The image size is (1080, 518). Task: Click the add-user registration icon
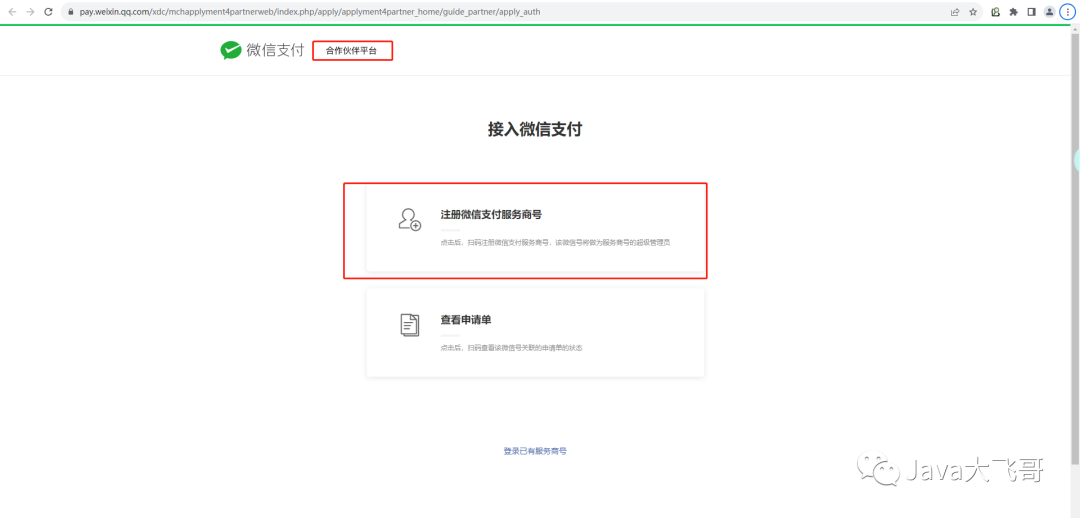409,219
